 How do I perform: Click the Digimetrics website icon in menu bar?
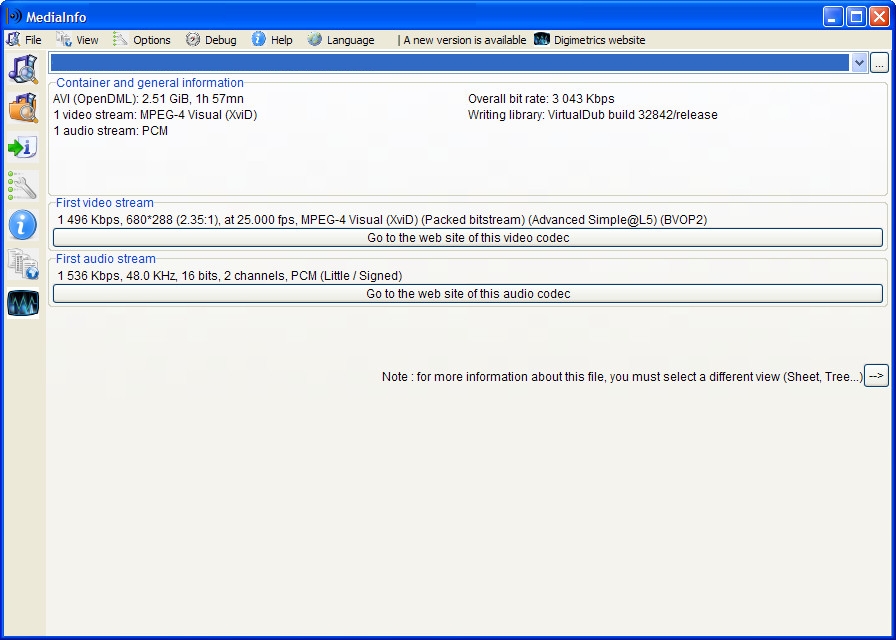pyautogui.click(x=542, y=39)
